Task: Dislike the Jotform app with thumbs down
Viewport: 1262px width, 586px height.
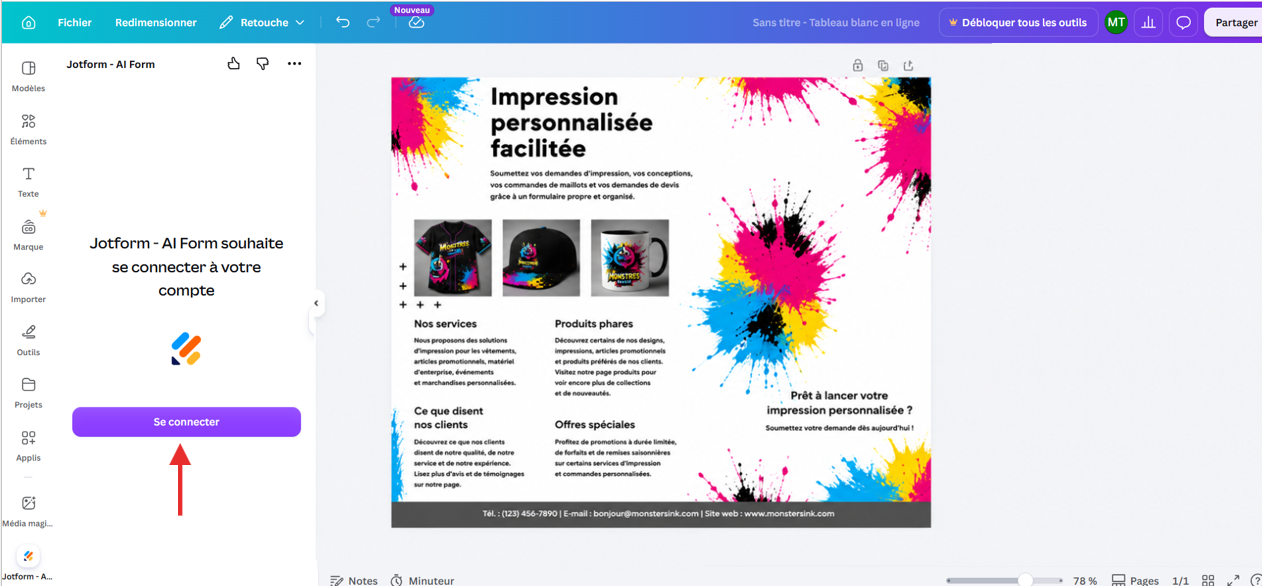Action: click(262, 64)
